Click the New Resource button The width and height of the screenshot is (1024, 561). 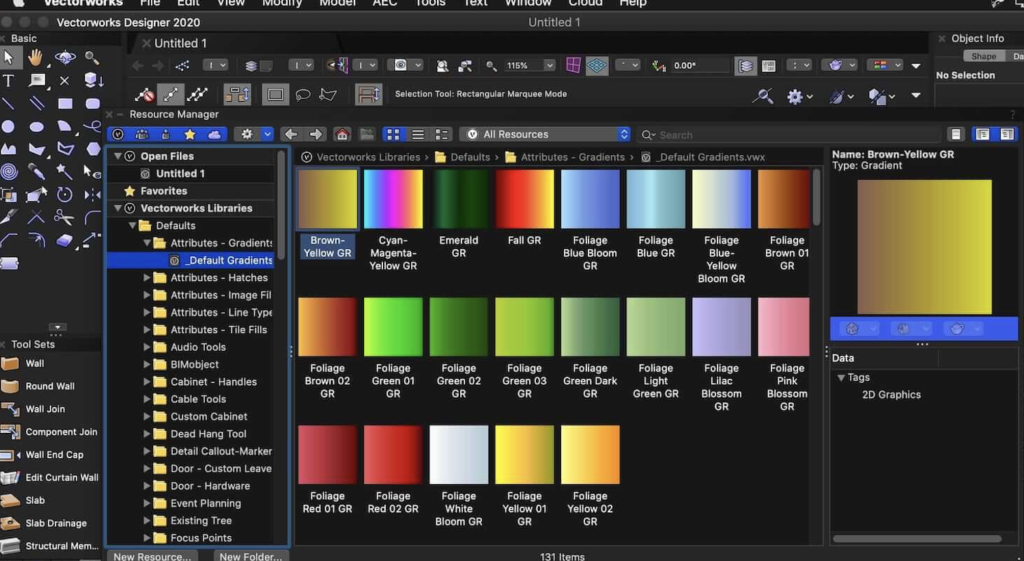pyautogui.click(x=152, y=556)
